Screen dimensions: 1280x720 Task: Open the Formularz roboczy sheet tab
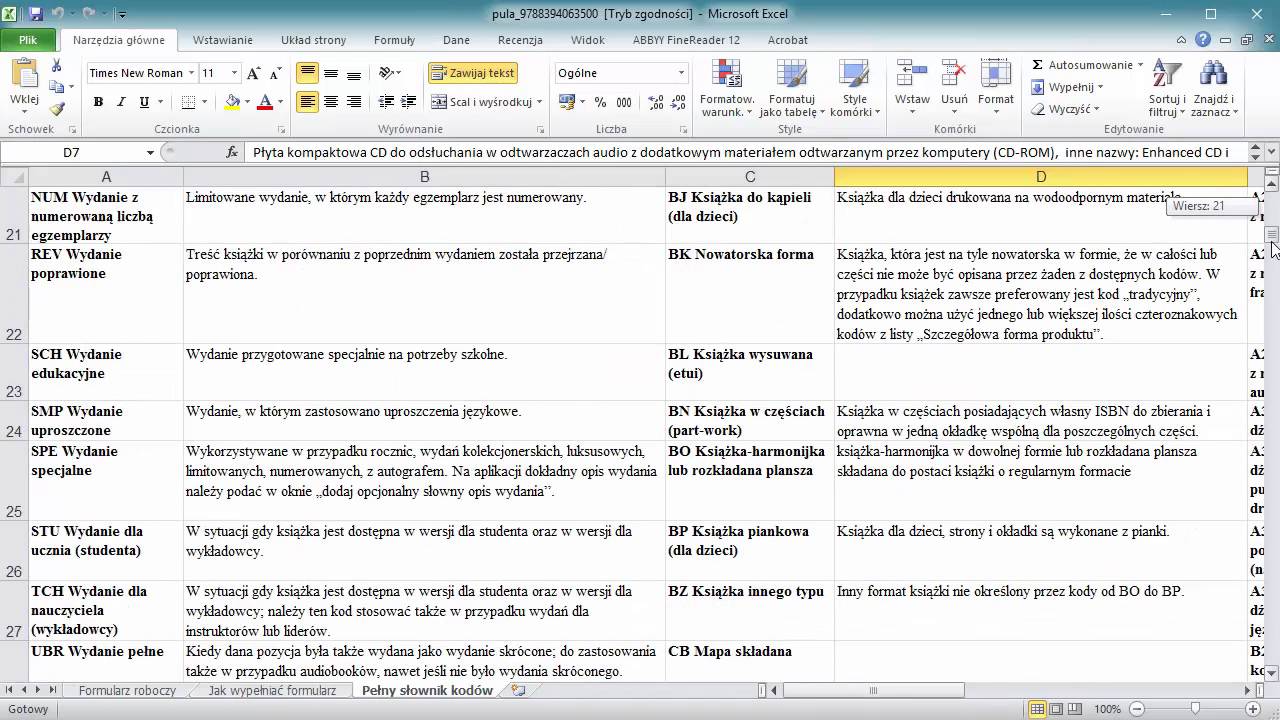click(x=127, y=690)
